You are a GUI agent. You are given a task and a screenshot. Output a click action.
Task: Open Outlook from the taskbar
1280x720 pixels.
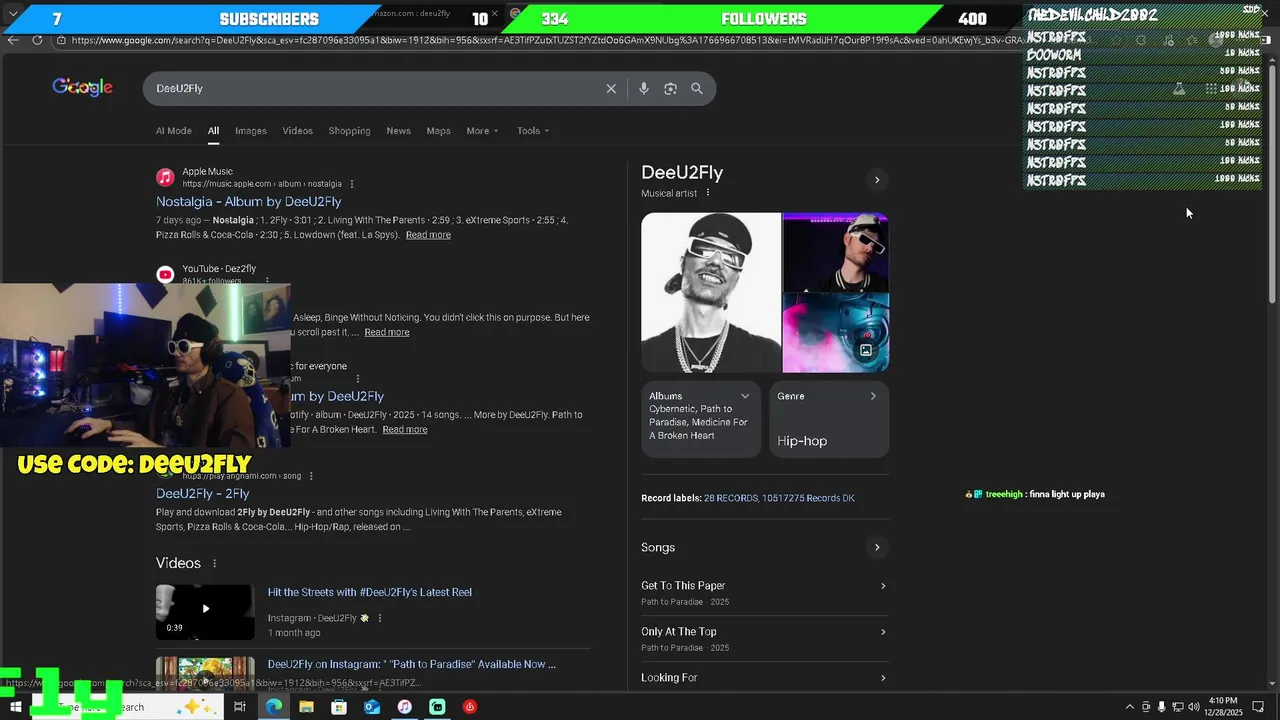tap(372, 707)
